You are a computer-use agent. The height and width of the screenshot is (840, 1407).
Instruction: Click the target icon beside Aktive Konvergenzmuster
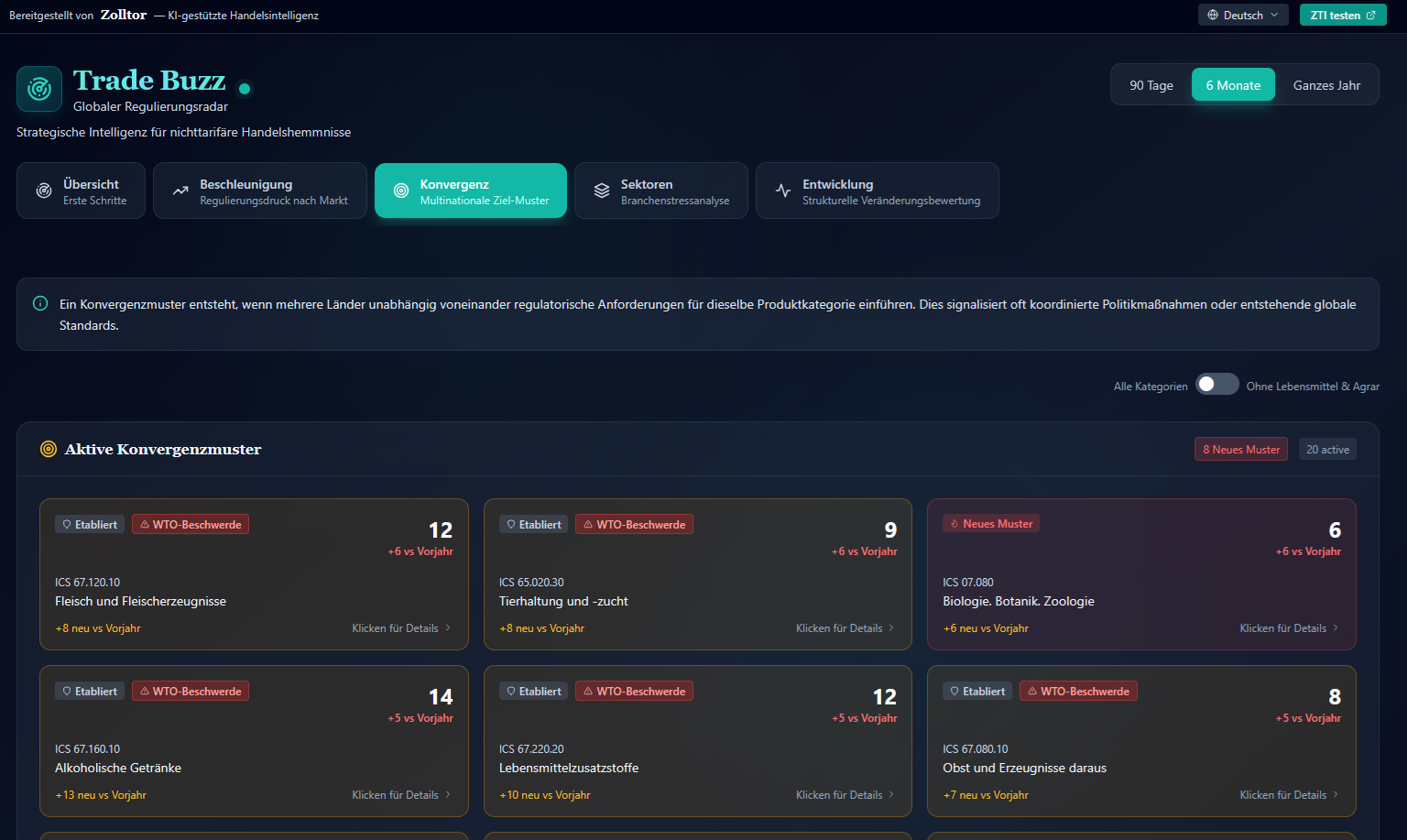(x=49, y=449)
